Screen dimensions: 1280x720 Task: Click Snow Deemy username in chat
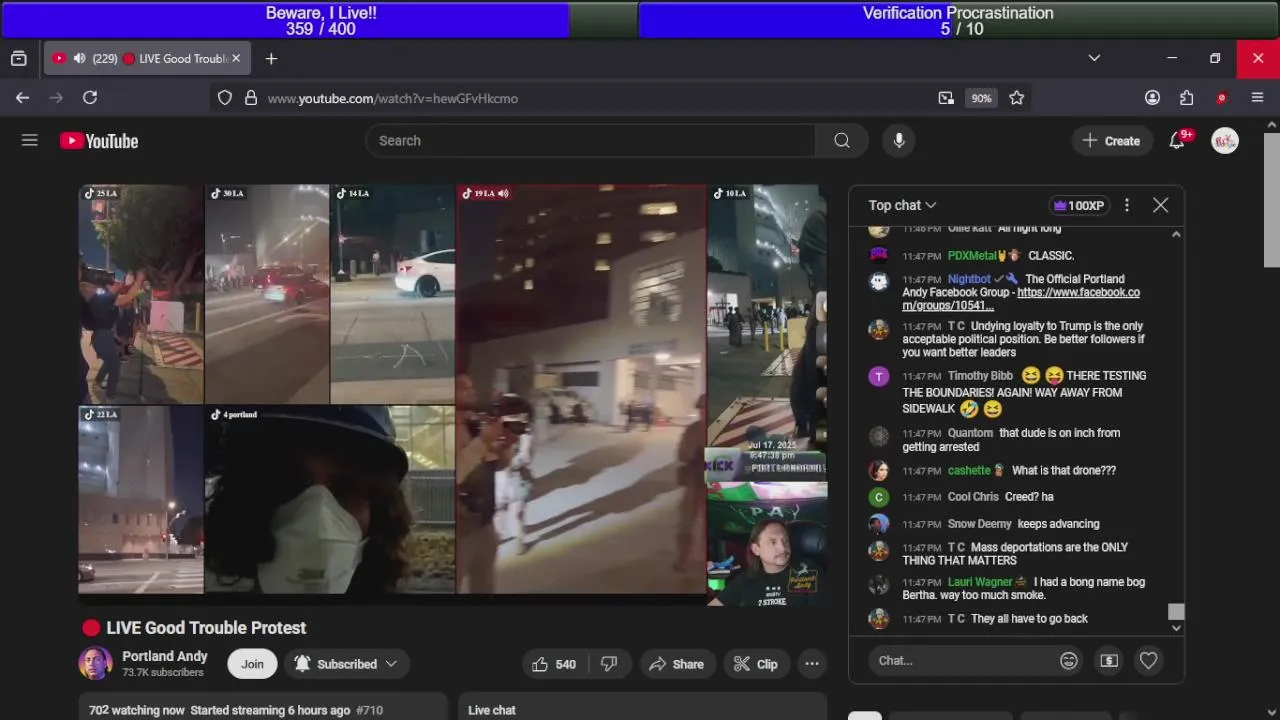(979, 524)
